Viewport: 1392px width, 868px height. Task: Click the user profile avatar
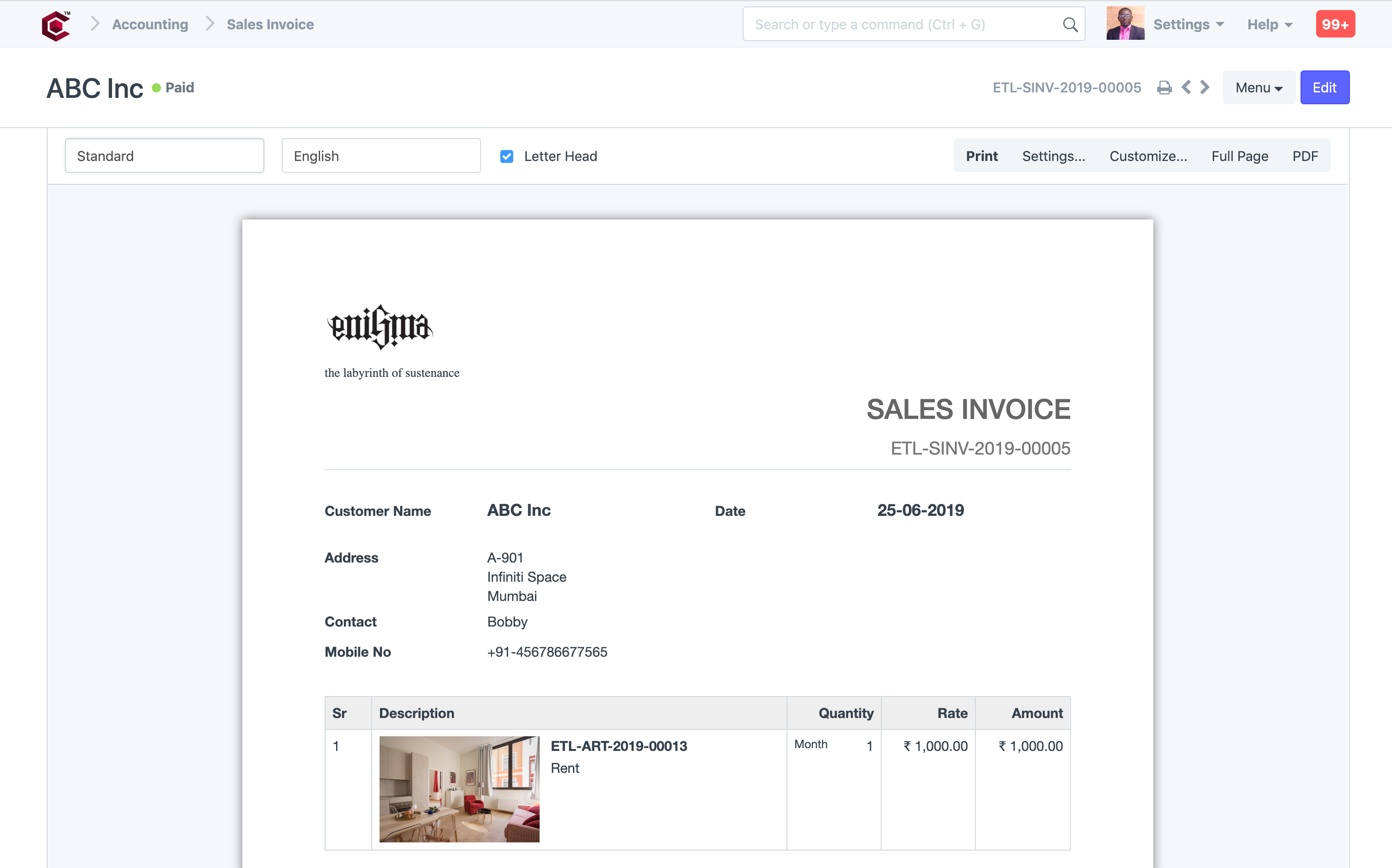coord(1124,23)
